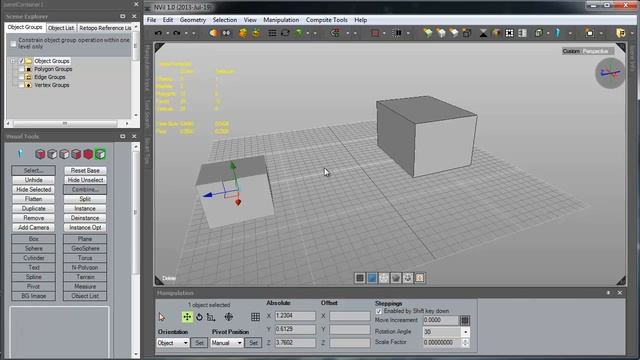
Task: Select the scale tool in the Manipulation panel
Action: pos(211,317)
